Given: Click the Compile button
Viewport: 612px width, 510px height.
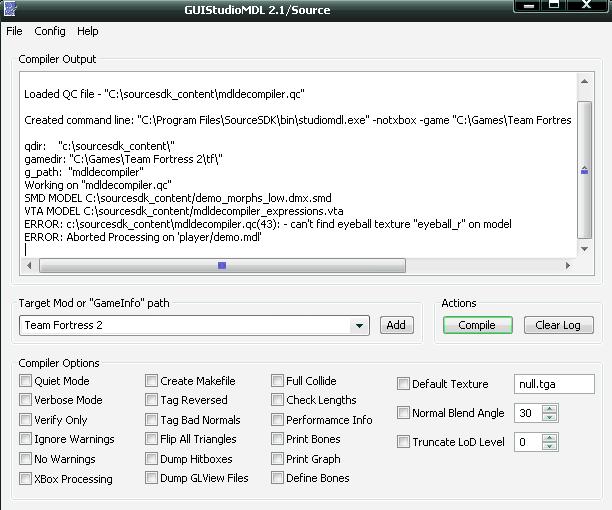Looking at the screenshot, I should [477, 325].
